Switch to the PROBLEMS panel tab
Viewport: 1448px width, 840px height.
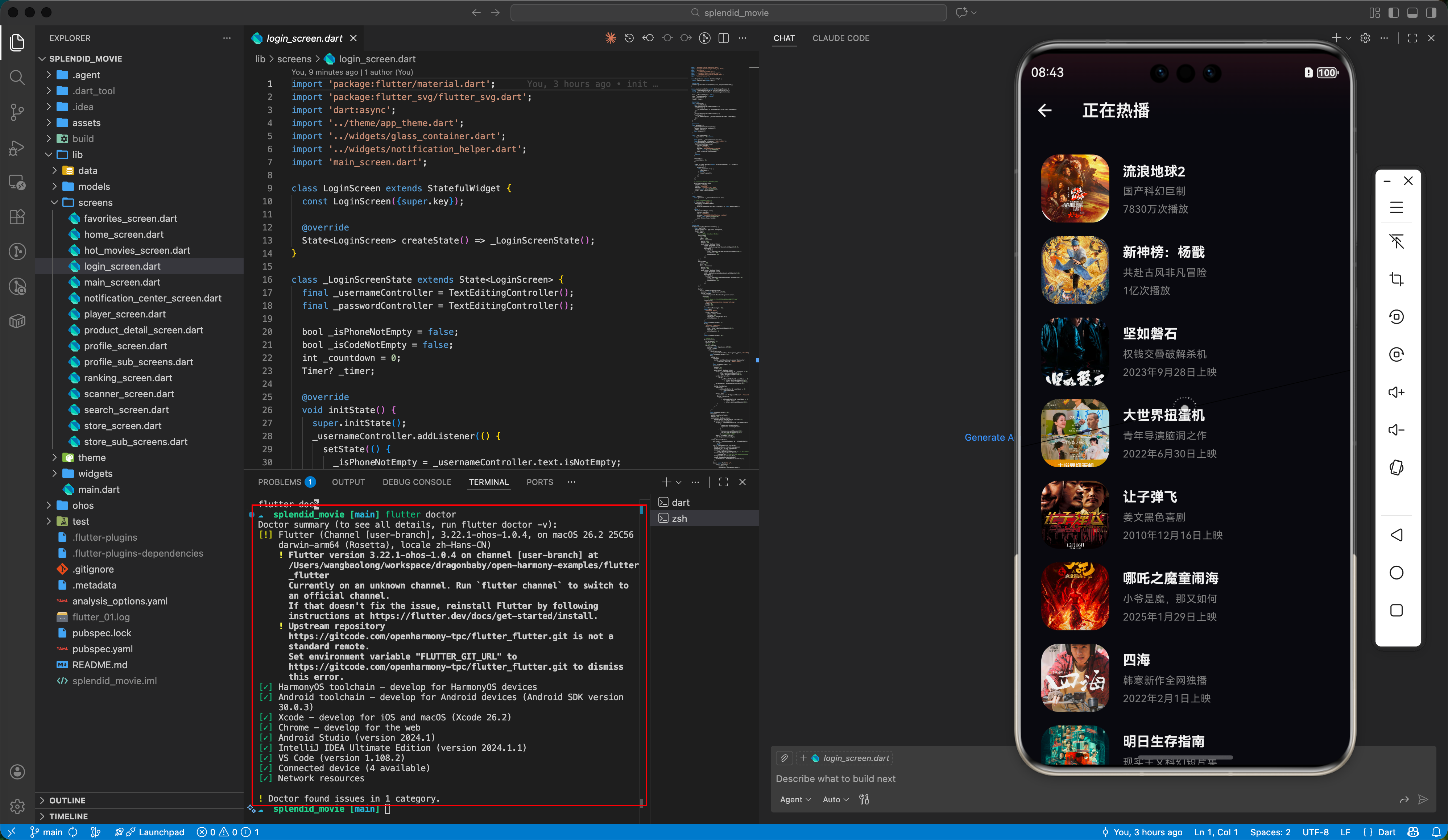(x=279, y=482)
